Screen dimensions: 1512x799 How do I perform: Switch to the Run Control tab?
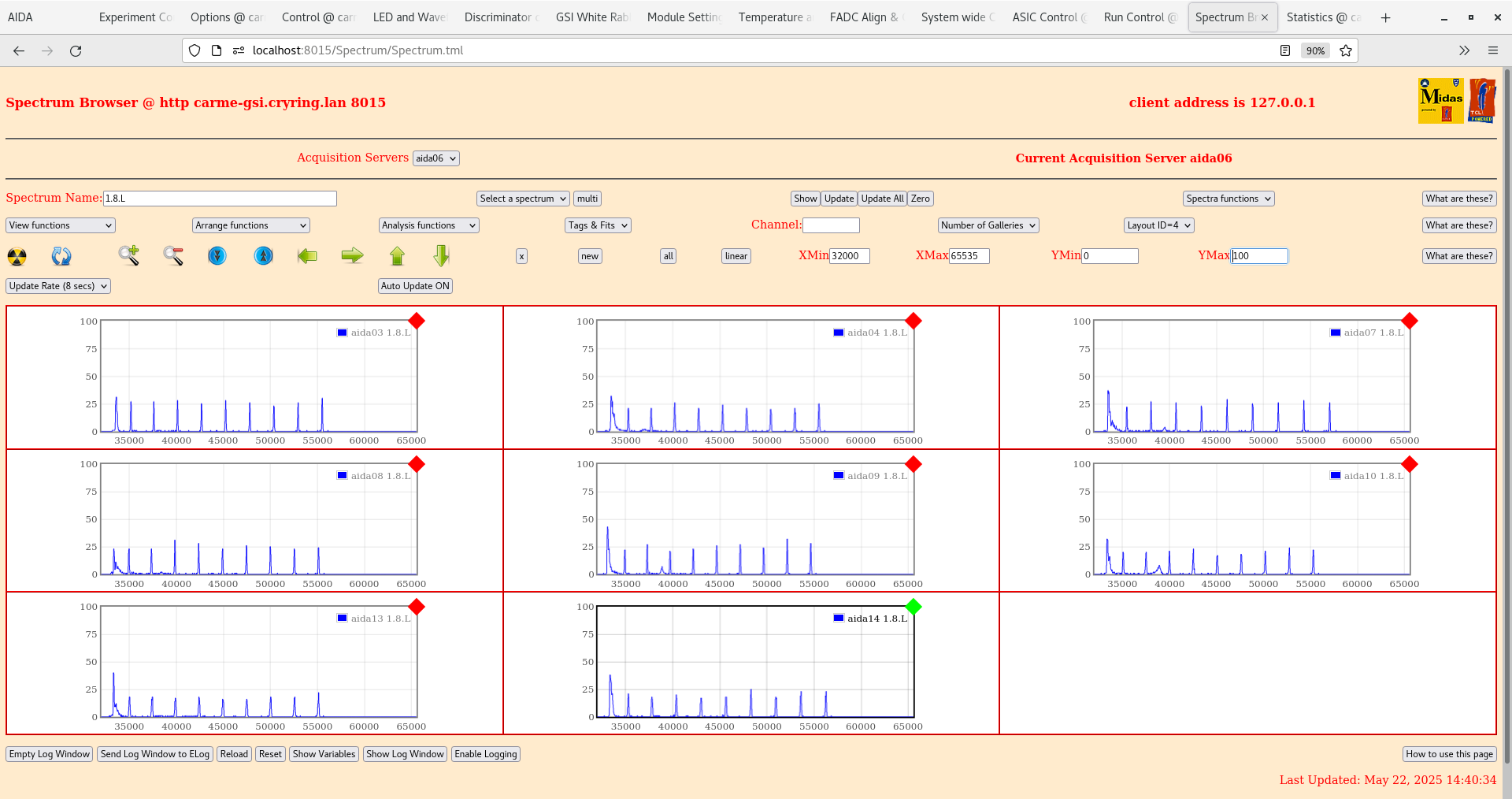[x=1140, y=17]
